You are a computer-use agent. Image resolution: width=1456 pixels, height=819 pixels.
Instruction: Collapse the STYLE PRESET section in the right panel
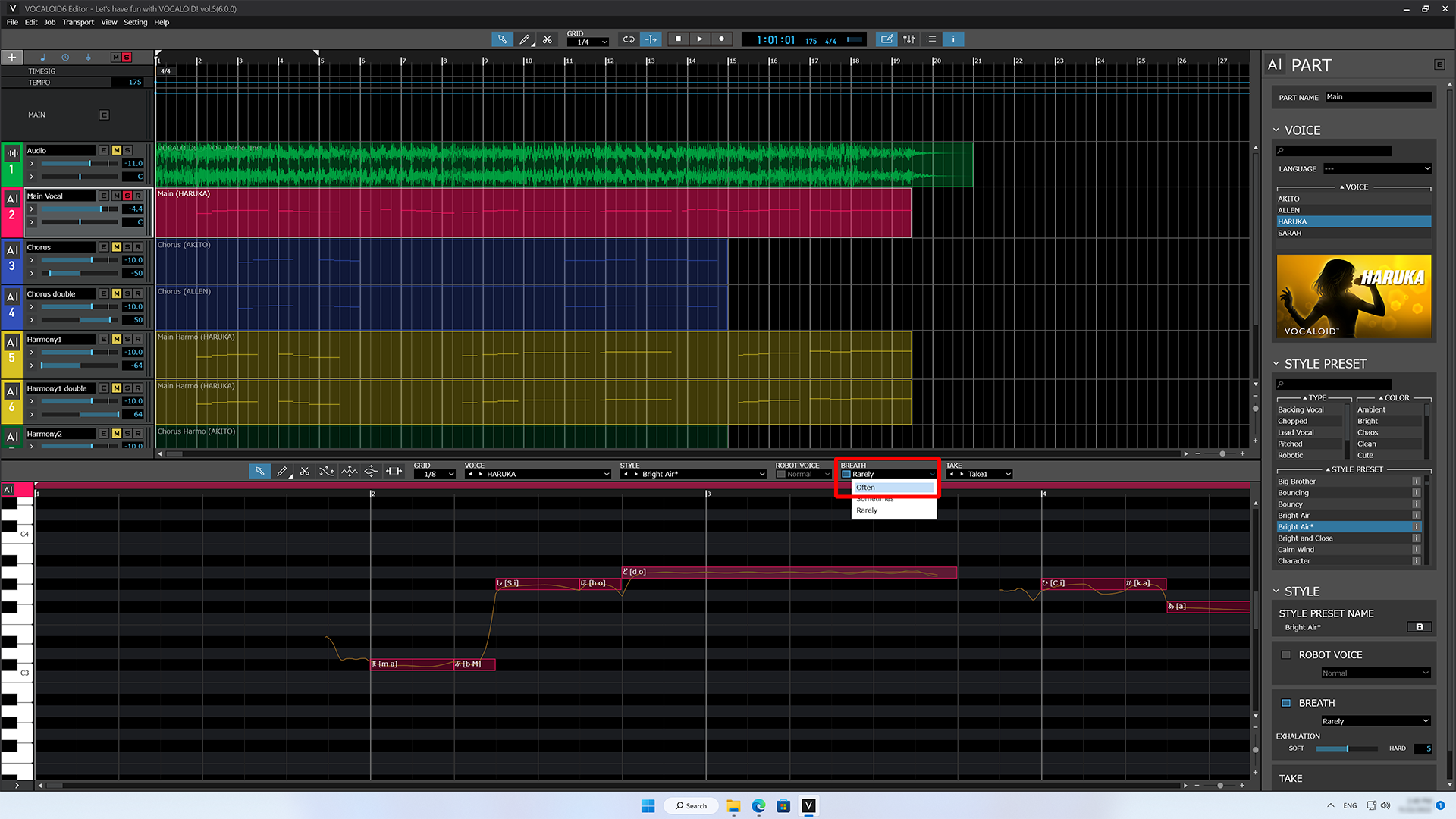coord(1277,364)
